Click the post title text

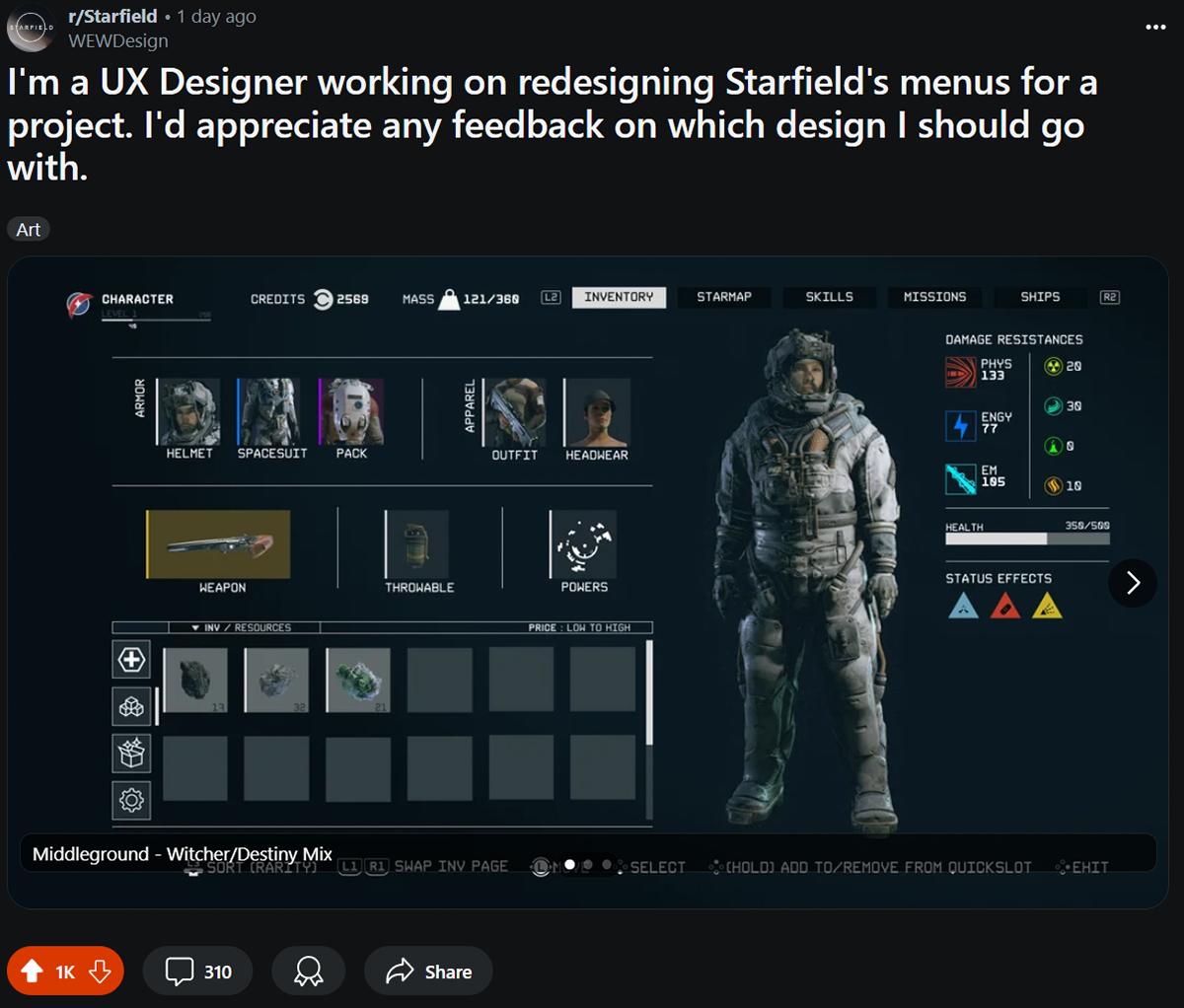(x=552, y=125)
